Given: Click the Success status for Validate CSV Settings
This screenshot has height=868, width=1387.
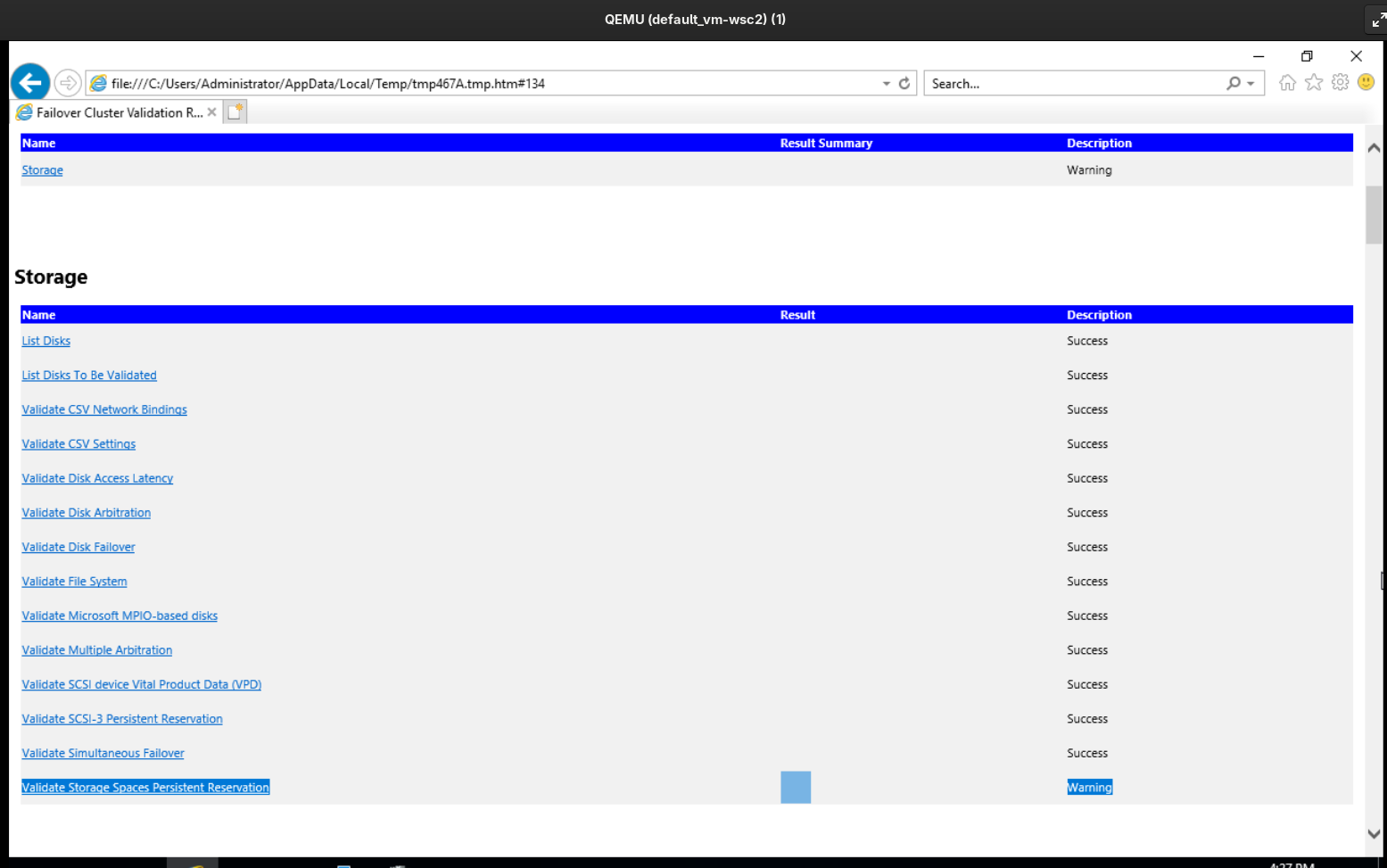Looking at the screenshot, I should pos(1087,444).
